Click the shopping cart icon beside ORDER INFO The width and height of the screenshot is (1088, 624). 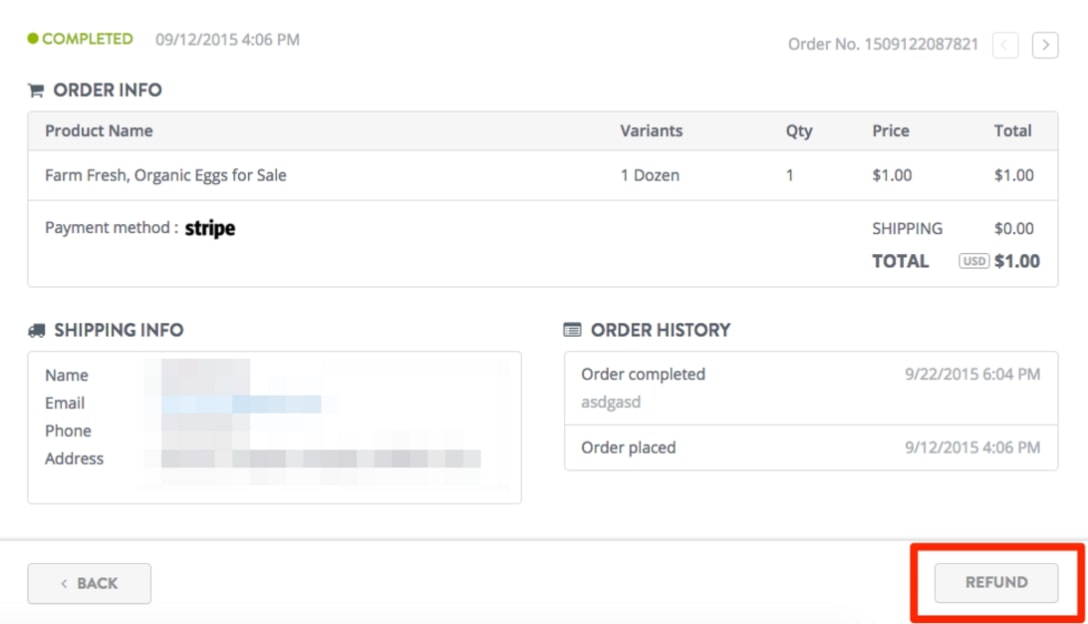[37, 90]
